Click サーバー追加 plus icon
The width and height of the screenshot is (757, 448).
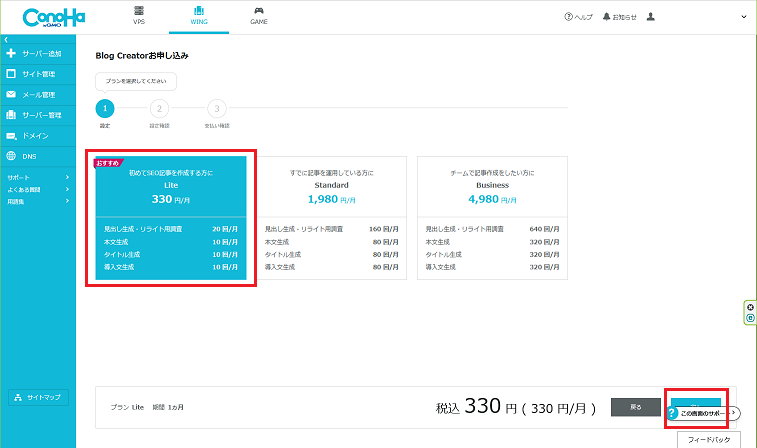pos(11,54)
